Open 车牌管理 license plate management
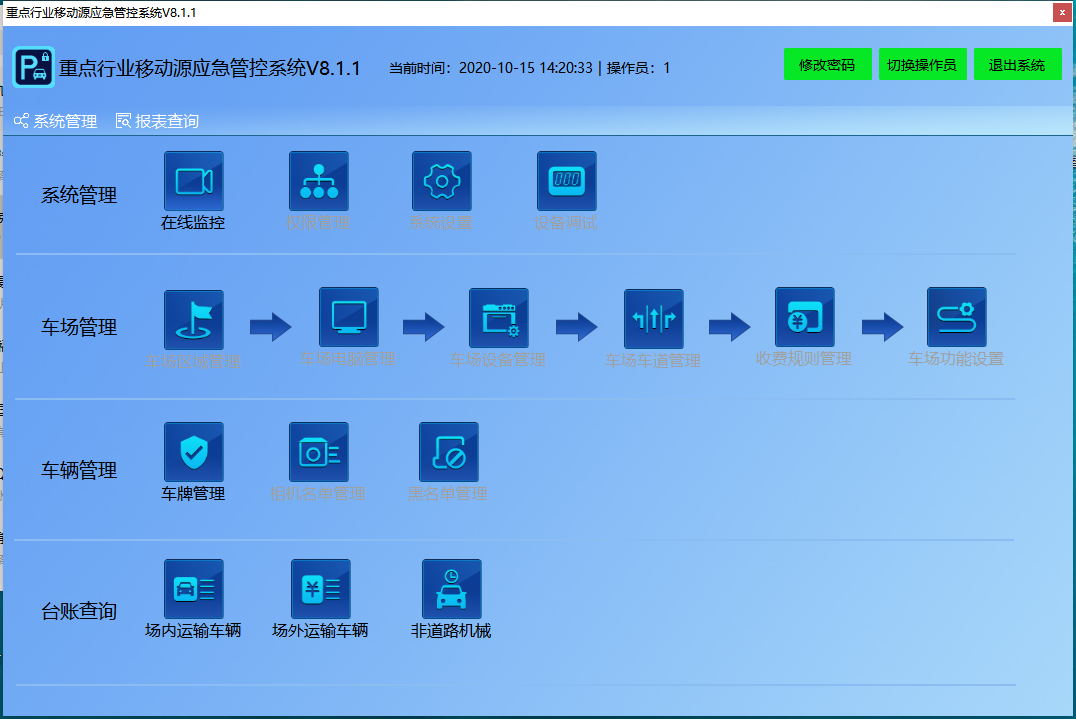This screenshot has width=1076, height=719. point(193,452)
